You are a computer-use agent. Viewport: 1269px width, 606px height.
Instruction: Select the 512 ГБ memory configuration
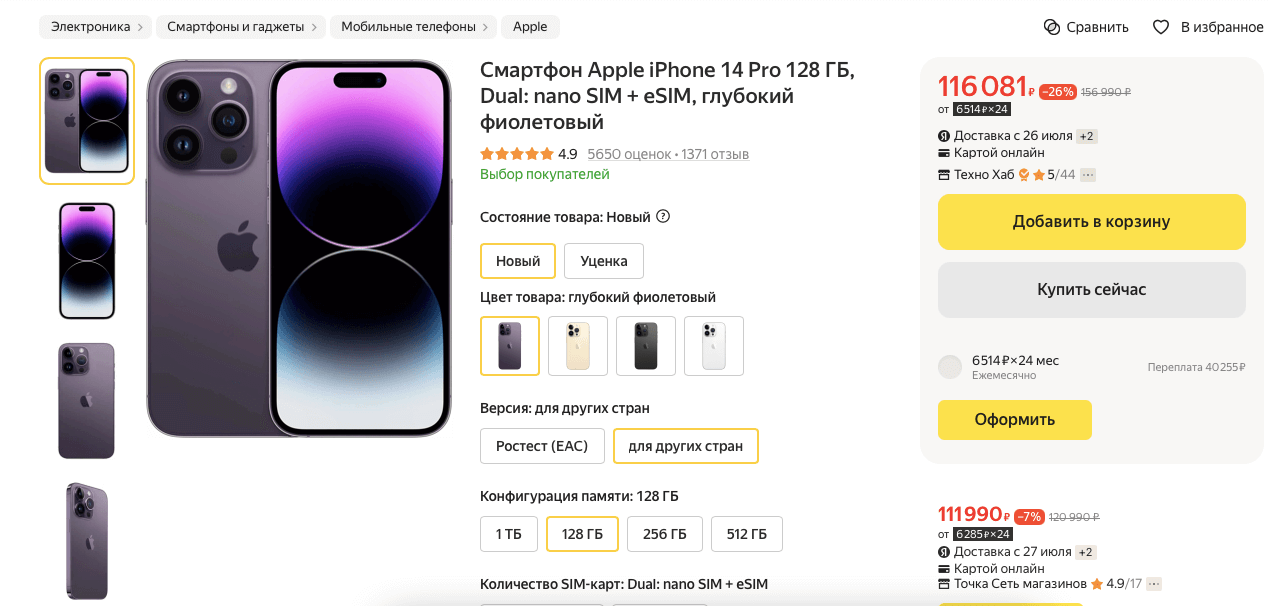coord(746,534)
